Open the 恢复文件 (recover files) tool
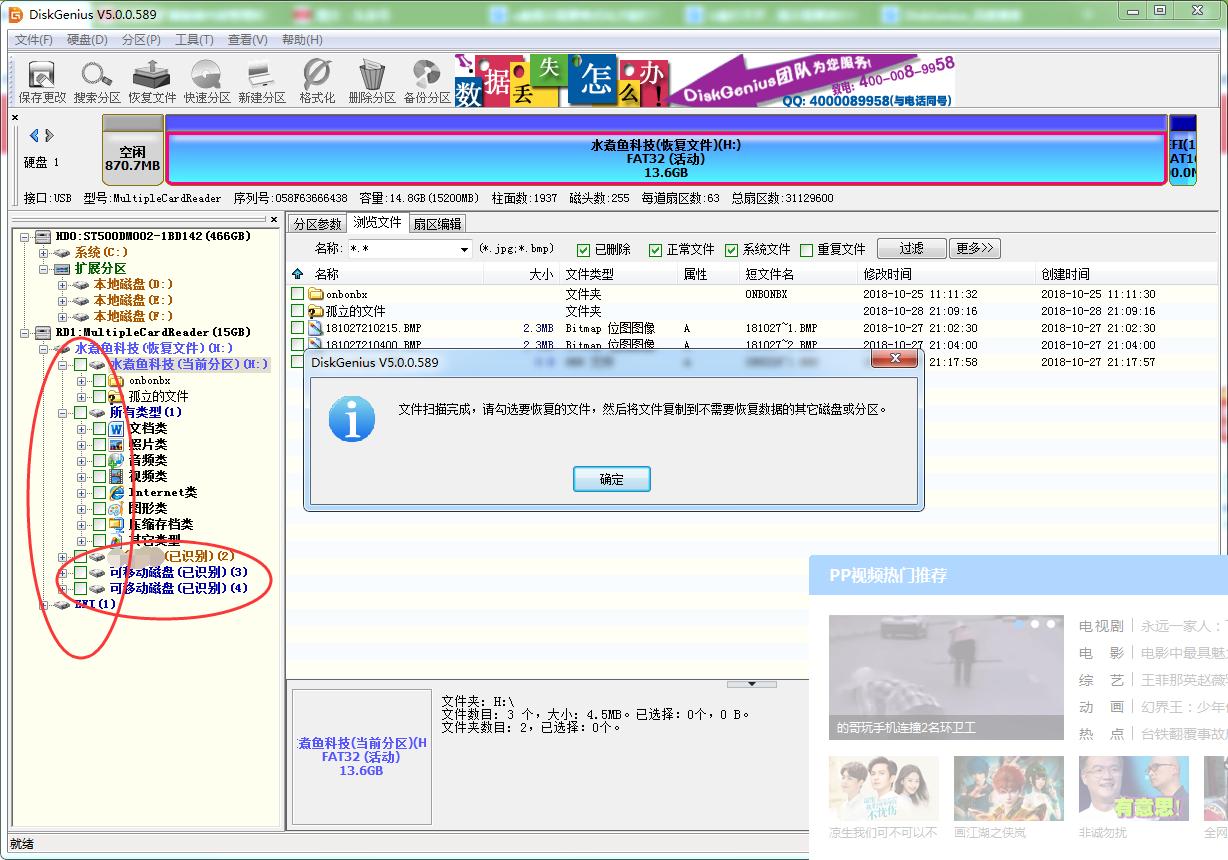The width and height of the screenshot is (1228, 860). point(151,80)
